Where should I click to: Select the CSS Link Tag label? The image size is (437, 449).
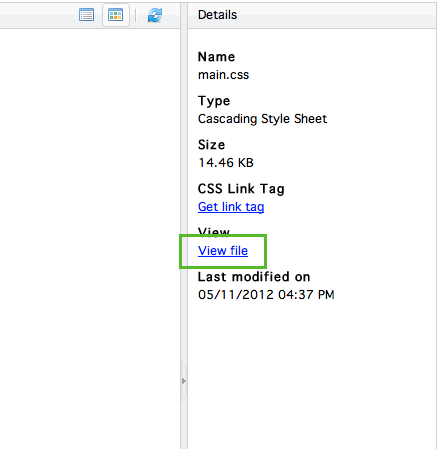(x=241, y=189)
